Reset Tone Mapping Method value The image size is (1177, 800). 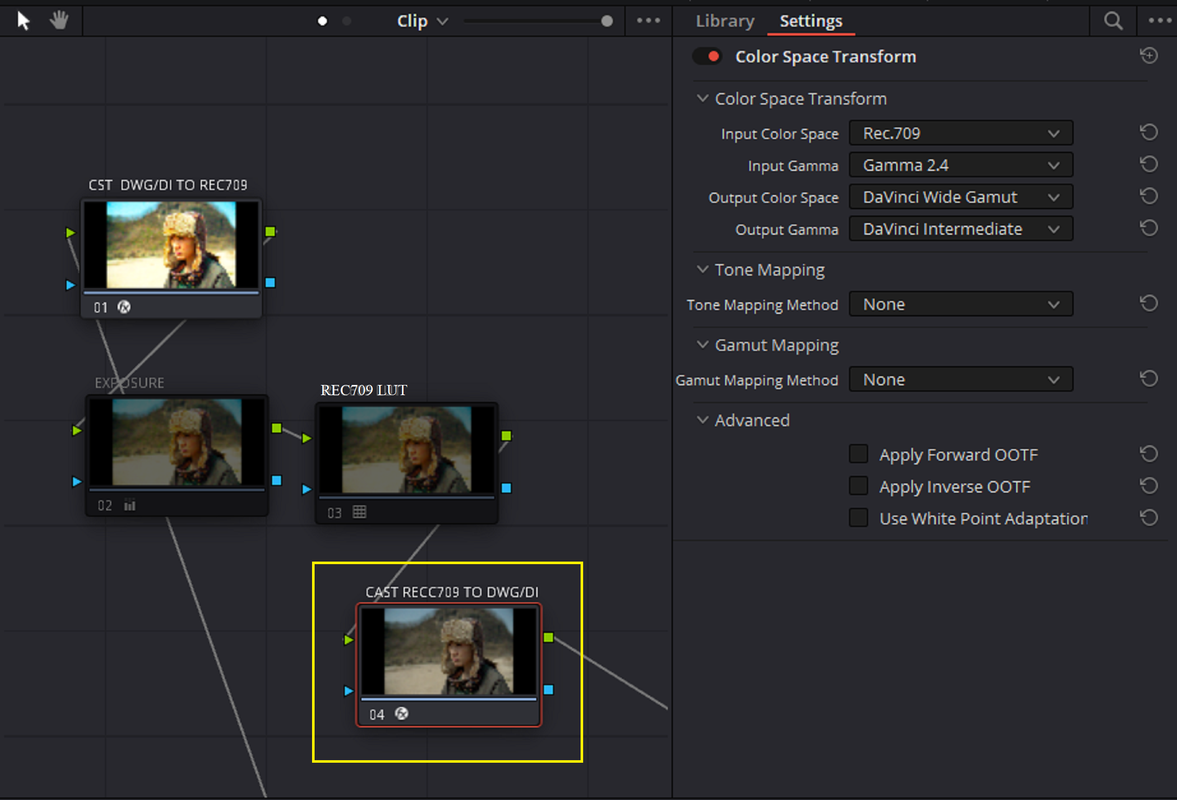pyautogui.click(x=1148, y=304)
